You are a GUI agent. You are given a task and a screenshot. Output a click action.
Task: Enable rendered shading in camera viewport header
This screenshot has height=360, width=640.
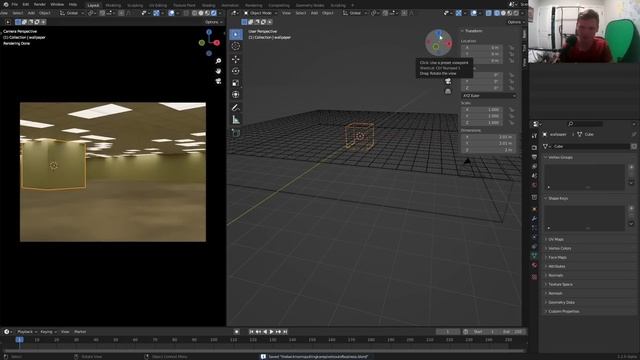point(214,13)
